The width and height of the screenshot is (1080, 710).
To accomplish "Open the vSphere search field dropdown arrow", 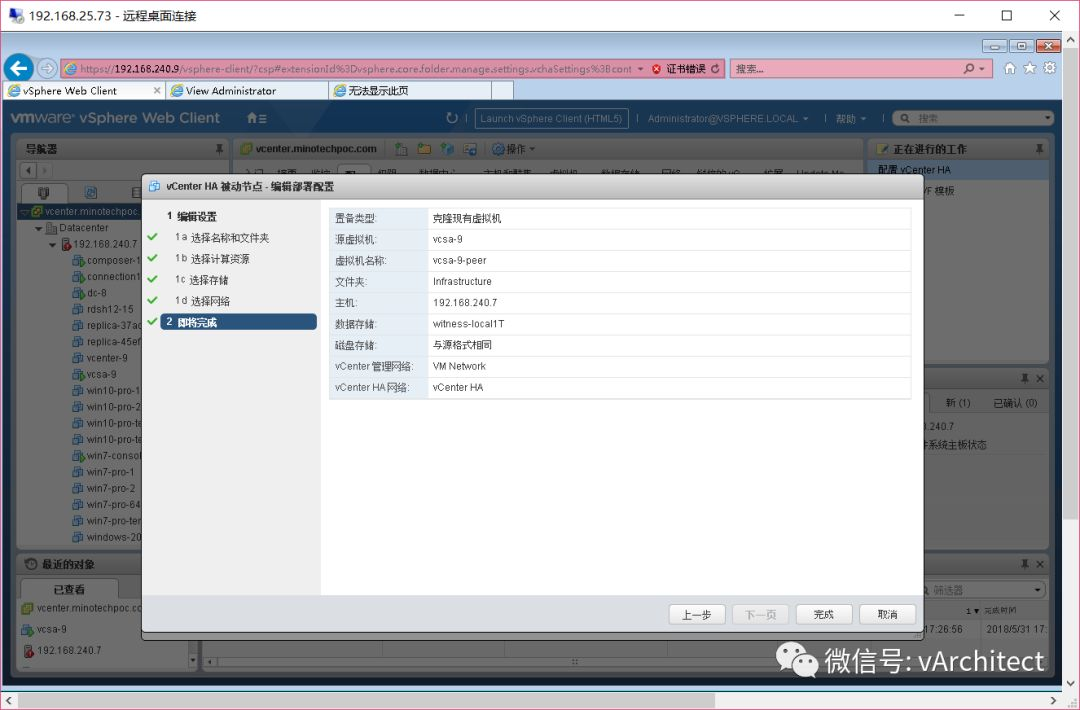I will pyautogui.click(x=1048, y=118).
